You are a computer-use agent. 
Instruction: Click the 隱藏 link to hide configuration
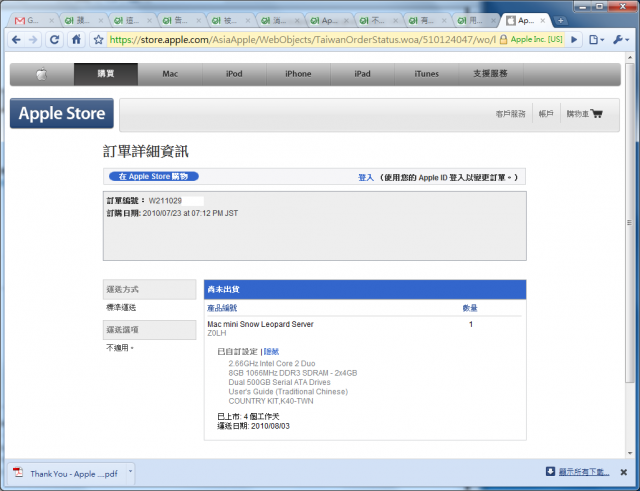point(271,351)
